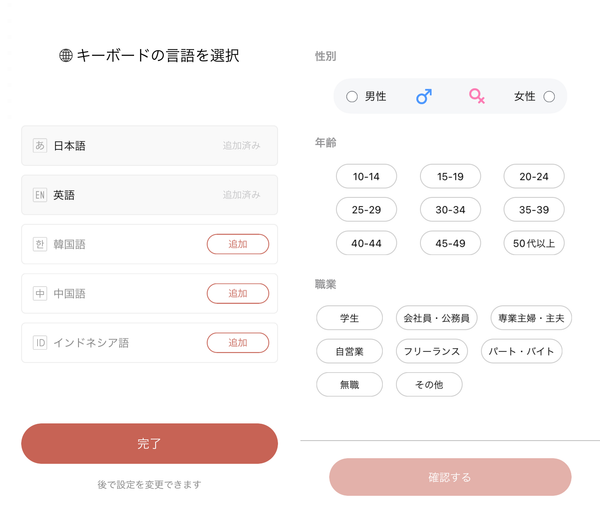Select the 女性 radio button

549,96
